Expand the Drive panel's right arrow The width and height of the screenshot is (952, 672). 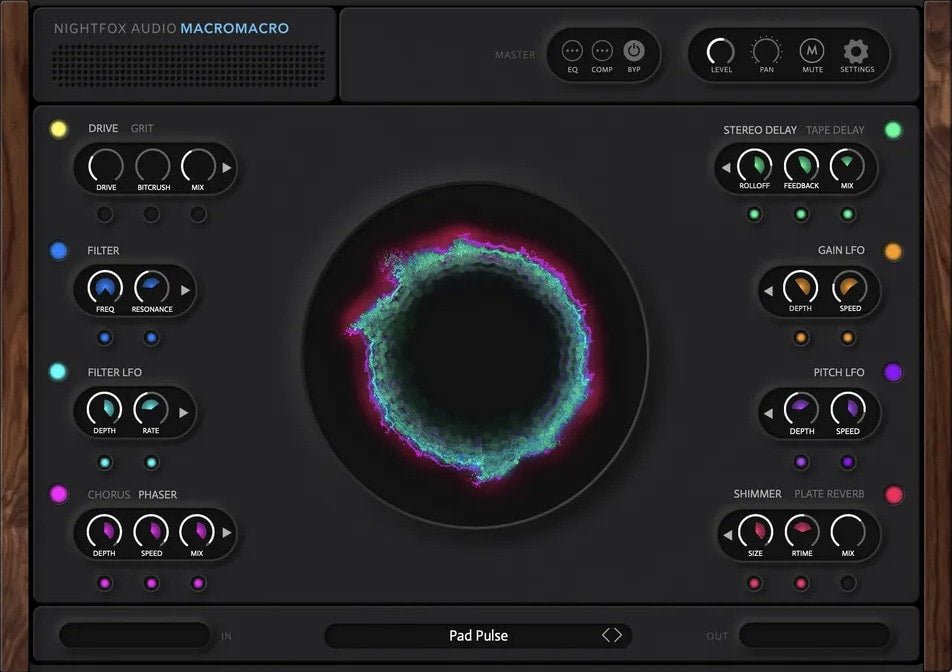(x=224, y=168)
